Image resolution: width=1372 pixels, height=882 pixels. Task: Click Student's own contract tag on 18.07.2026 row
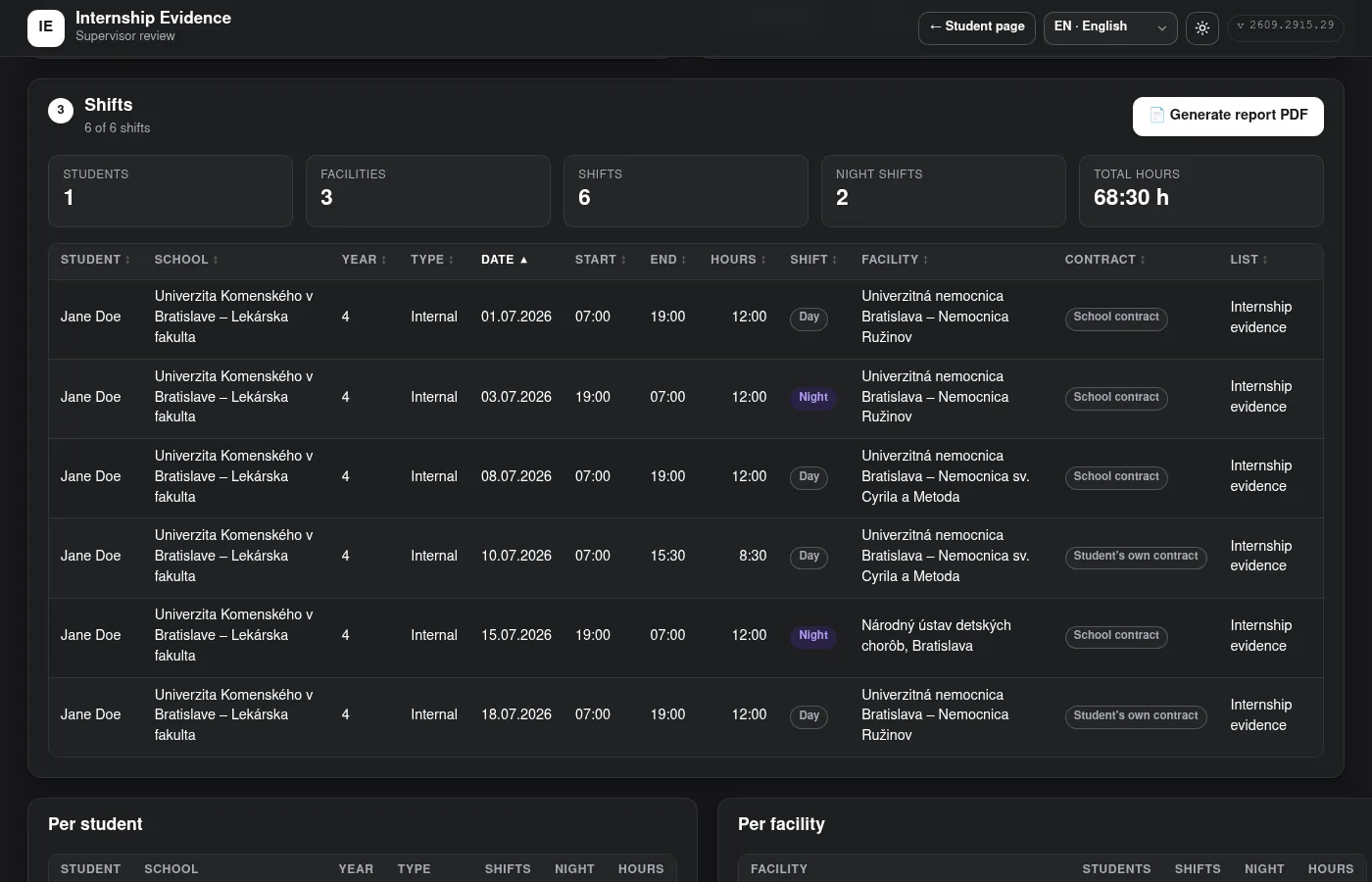pos(1136,716)
